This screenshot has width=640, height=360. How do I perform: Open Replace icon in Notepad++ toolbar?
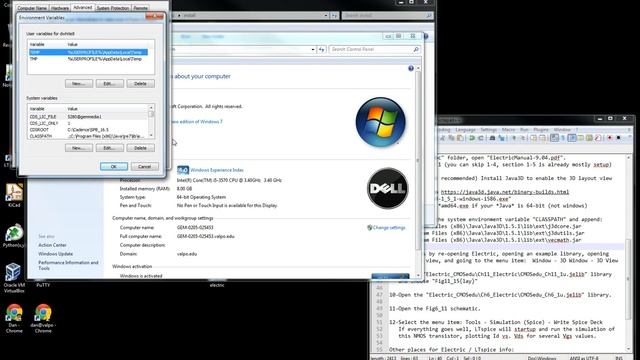coord(501,138)
